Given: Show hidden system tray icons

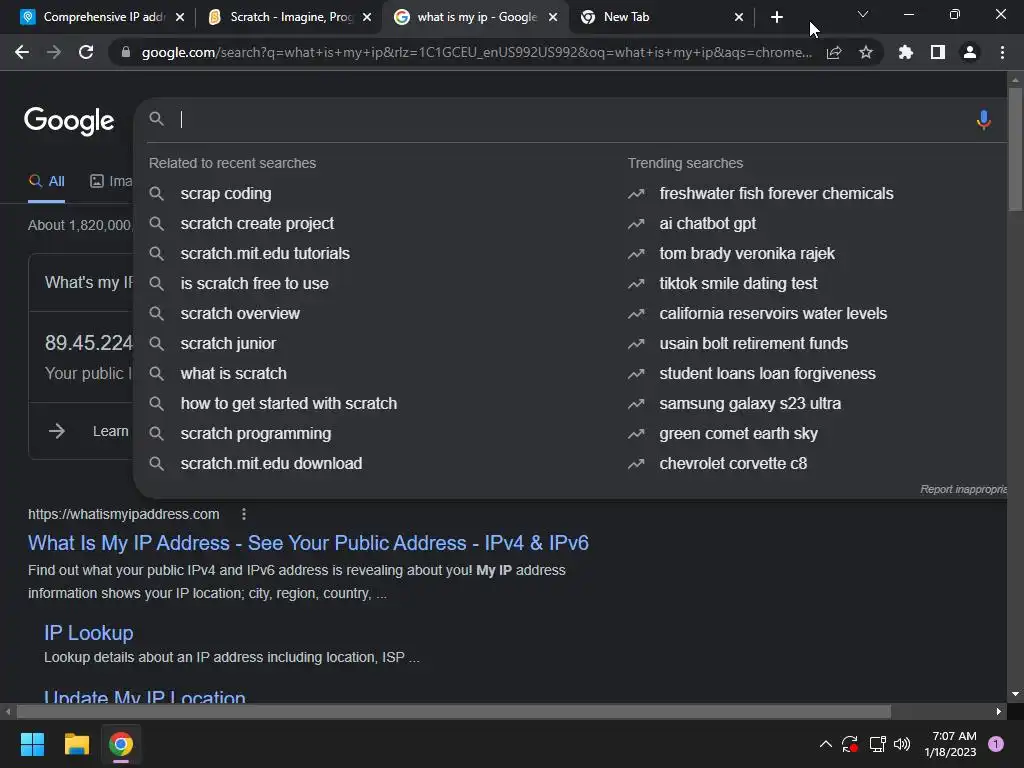Looking at the screenshot, I should click(825, 744).
